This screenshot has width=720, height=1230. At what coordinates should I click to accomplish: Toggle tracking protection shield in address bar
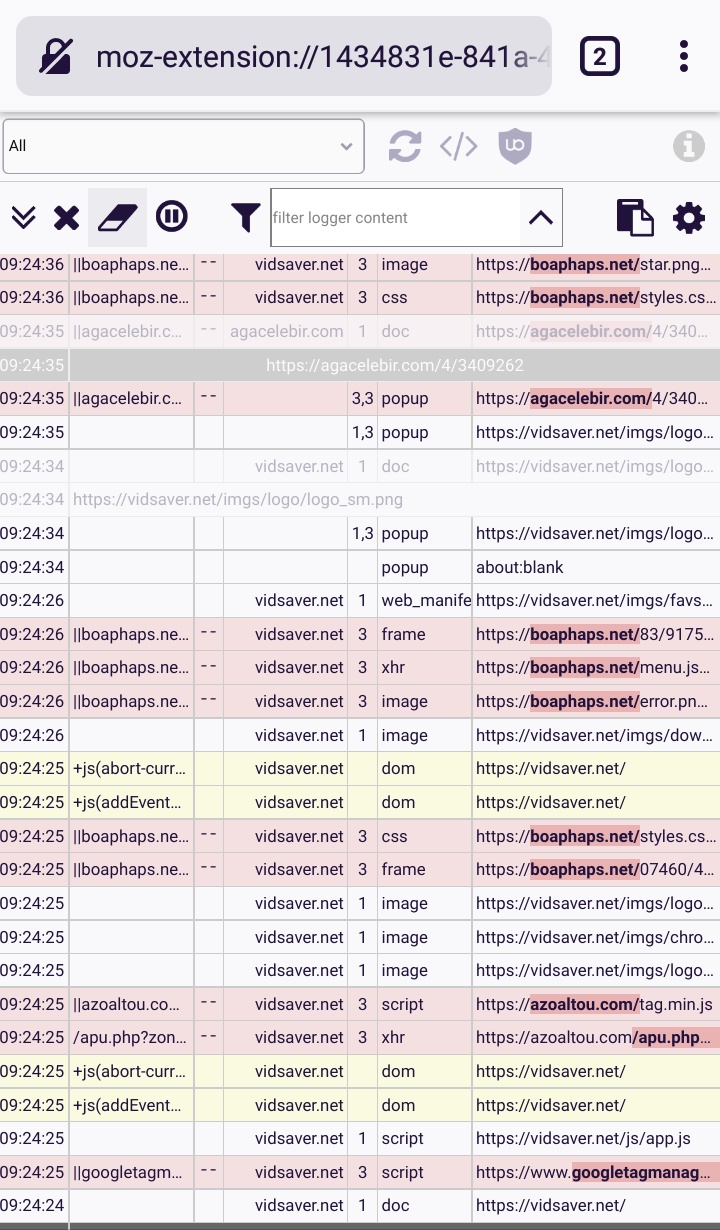(x=56, y=55)
